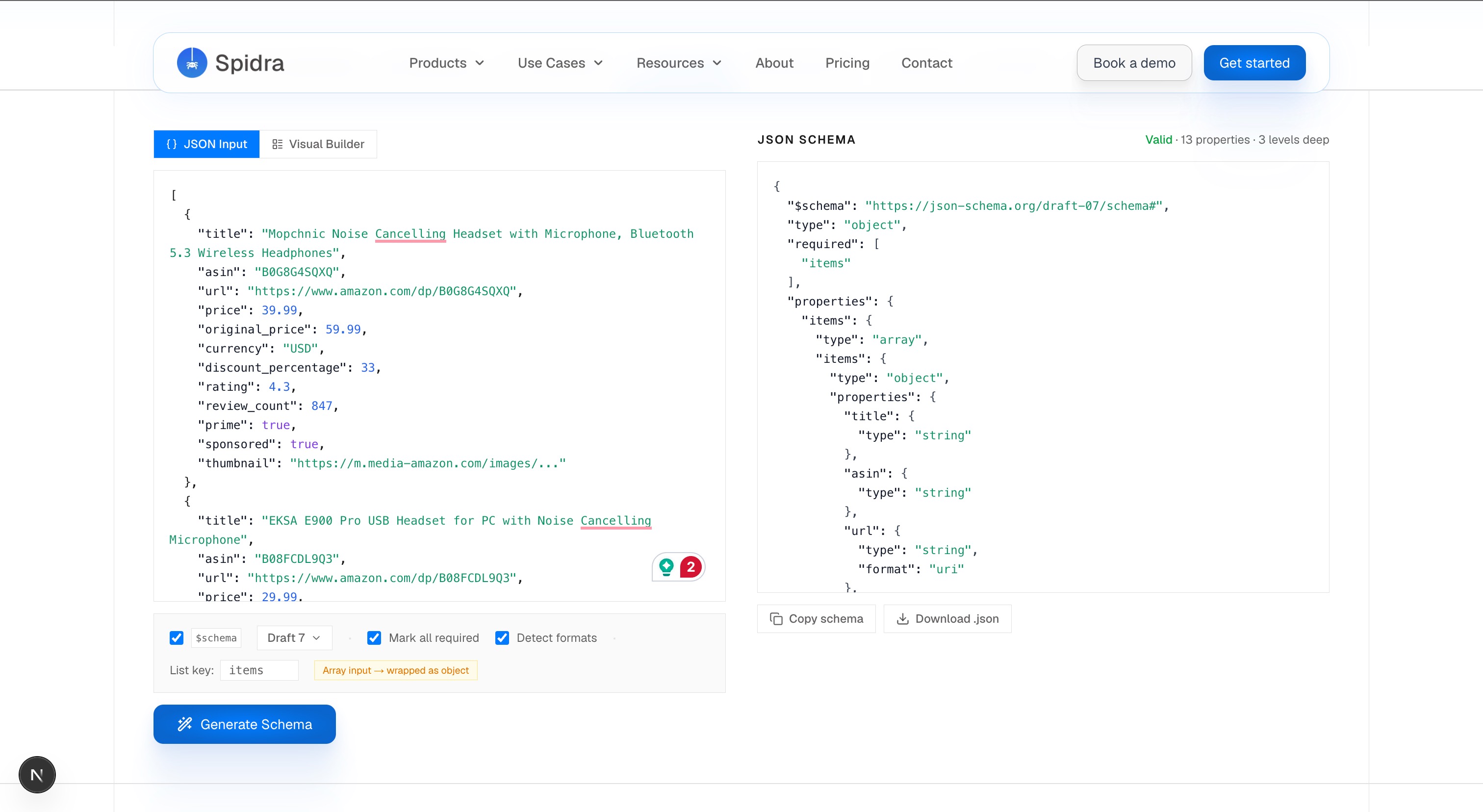Click the Generate Schema button
The height and width of the screenshot is (812, 1483).
(245, 724)
